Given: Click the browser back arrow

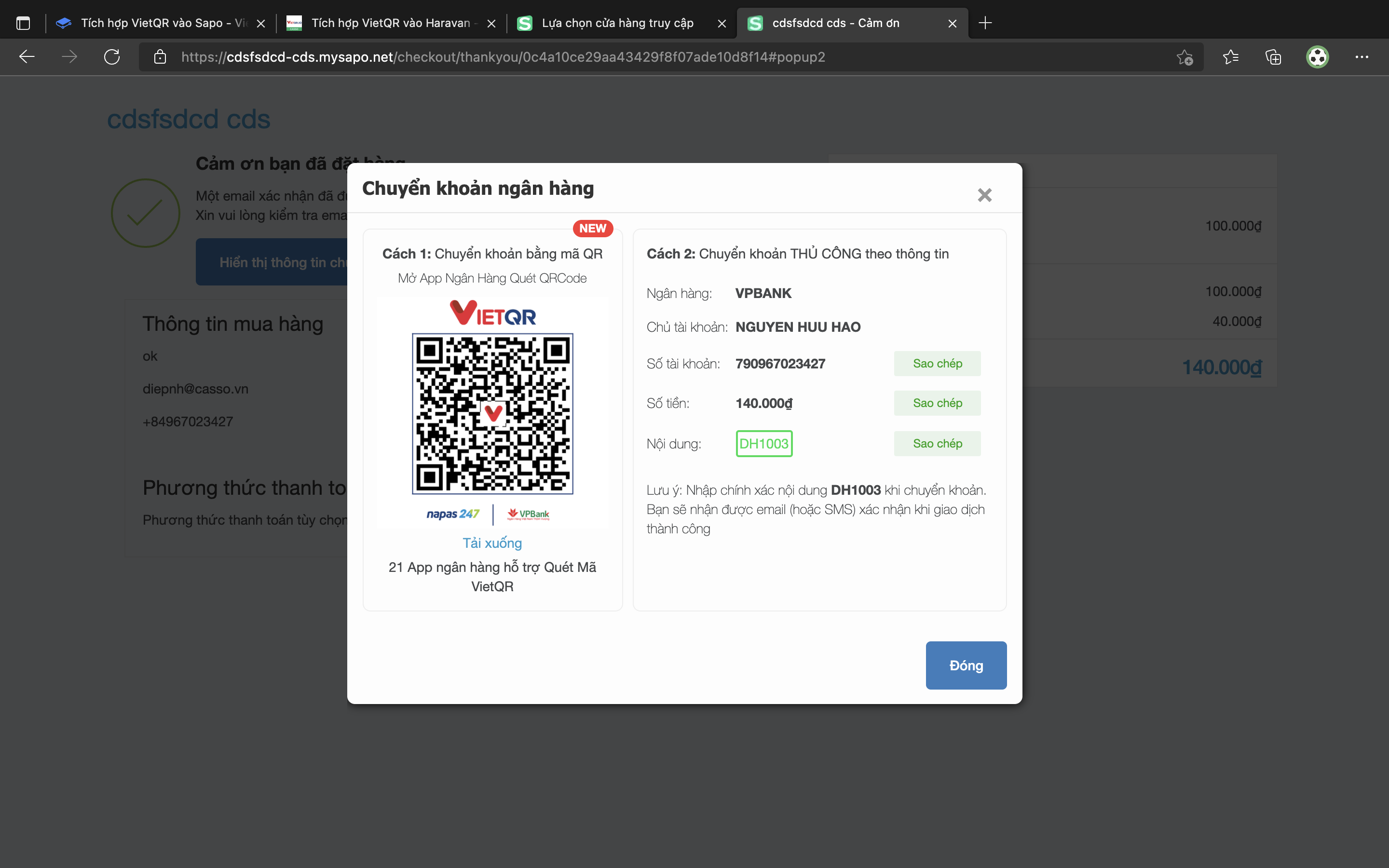Looking at the screenshot, I should pyautogui.click(x=27, y=57).
